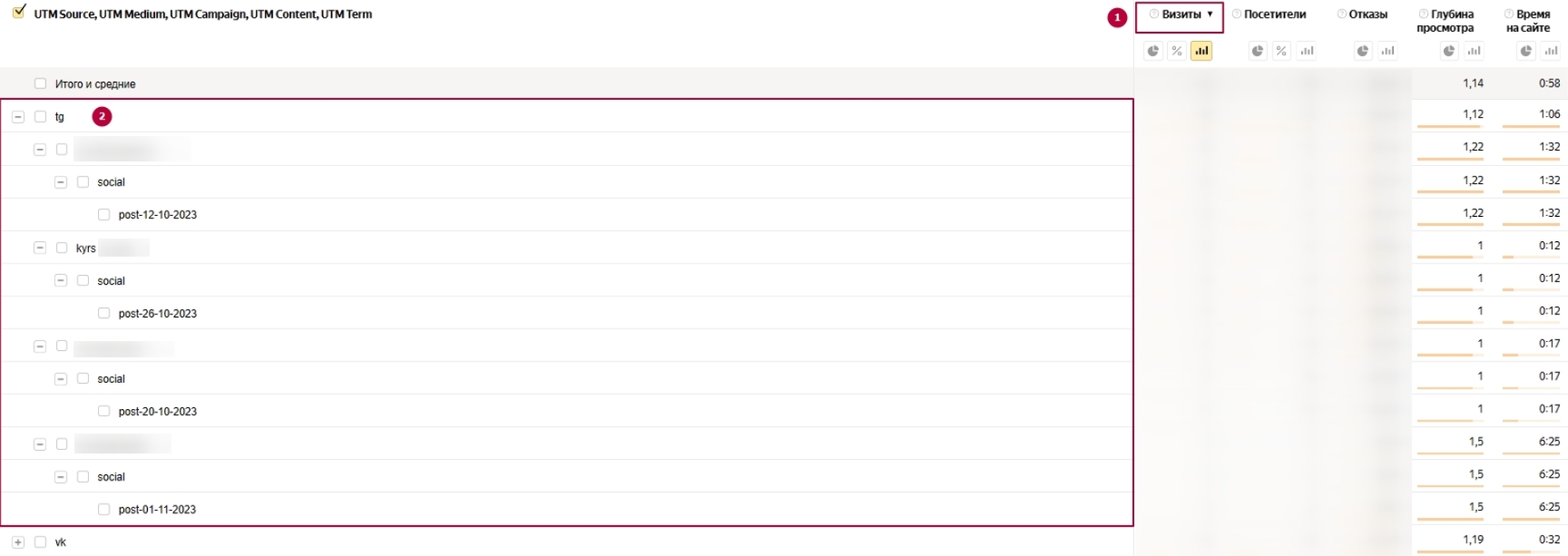This screenshot has width=1568, height=556.
Task: Switch Визиты to percent display icon
Action: click(x=1177, y=51)
